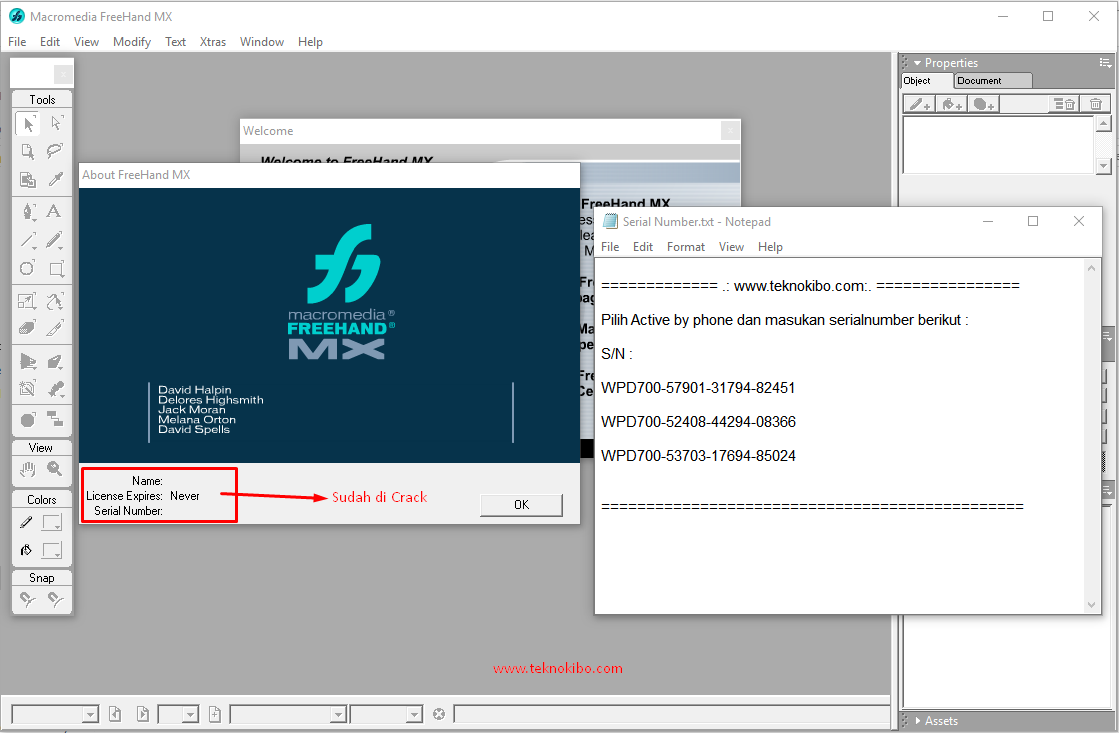Select the Zoom magnifier tool

tap(56, 469)
